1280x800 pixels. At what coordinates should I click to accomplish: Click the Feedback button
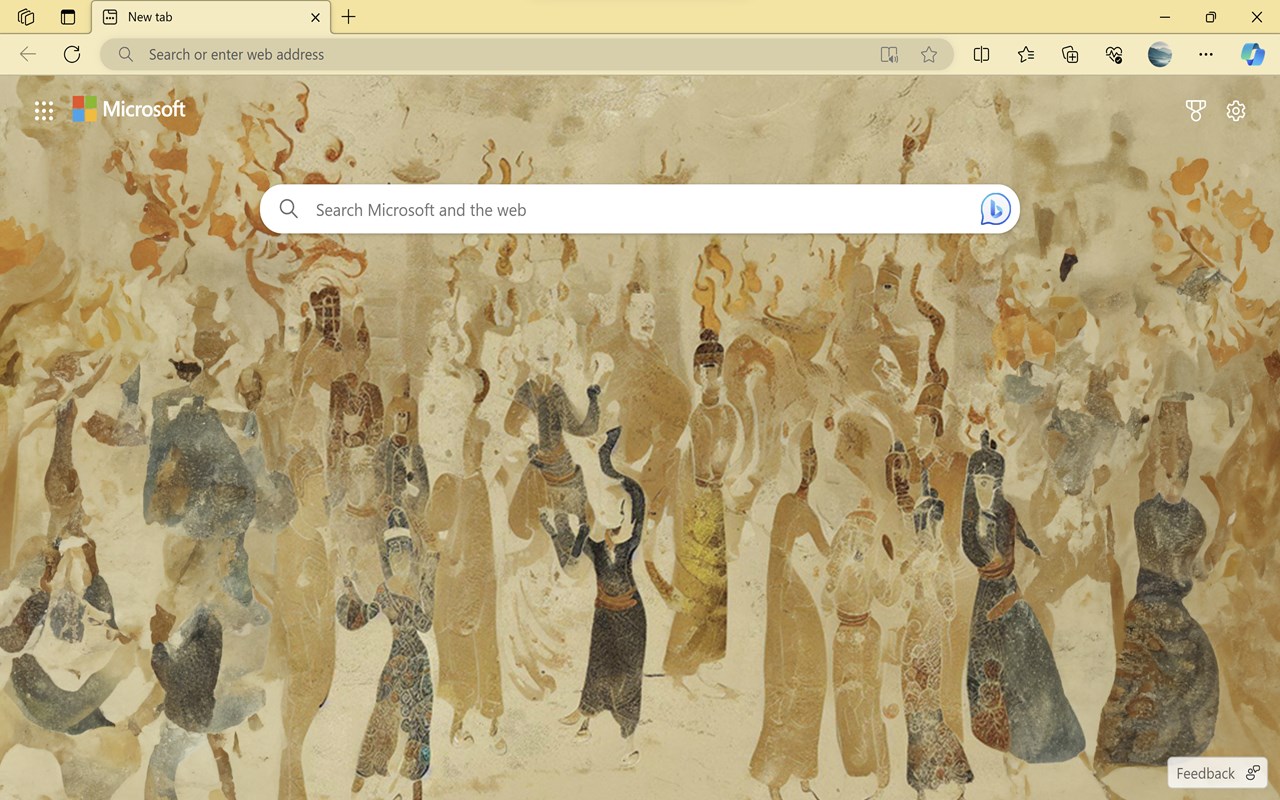(1218, 773)
